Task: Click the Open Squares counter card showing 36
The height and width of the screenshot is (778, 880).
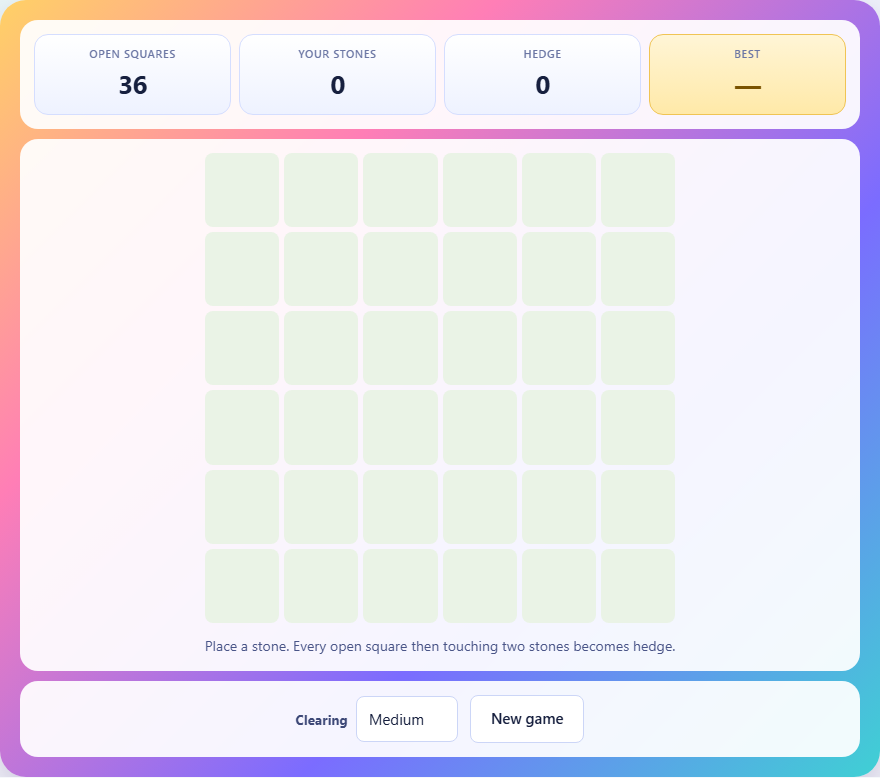Action: 132,75
